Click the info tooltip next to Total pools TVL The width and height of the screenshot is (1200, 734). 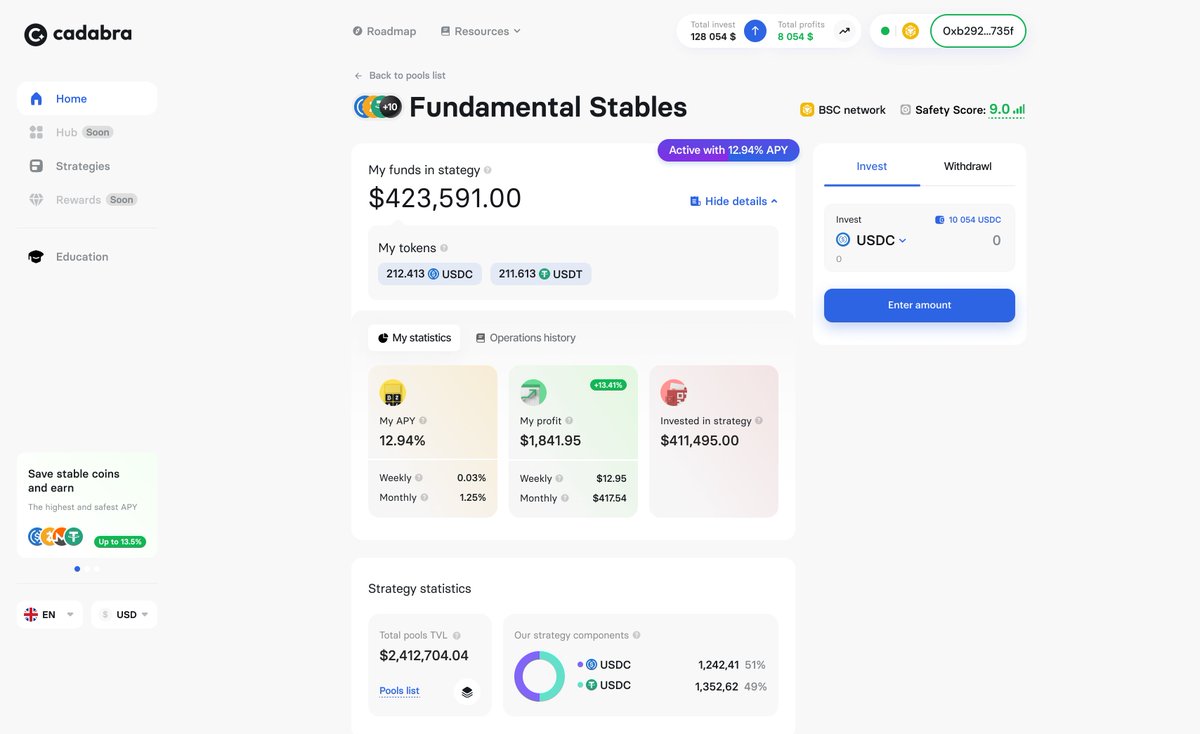pyautogui.click(x=458, y=635)
